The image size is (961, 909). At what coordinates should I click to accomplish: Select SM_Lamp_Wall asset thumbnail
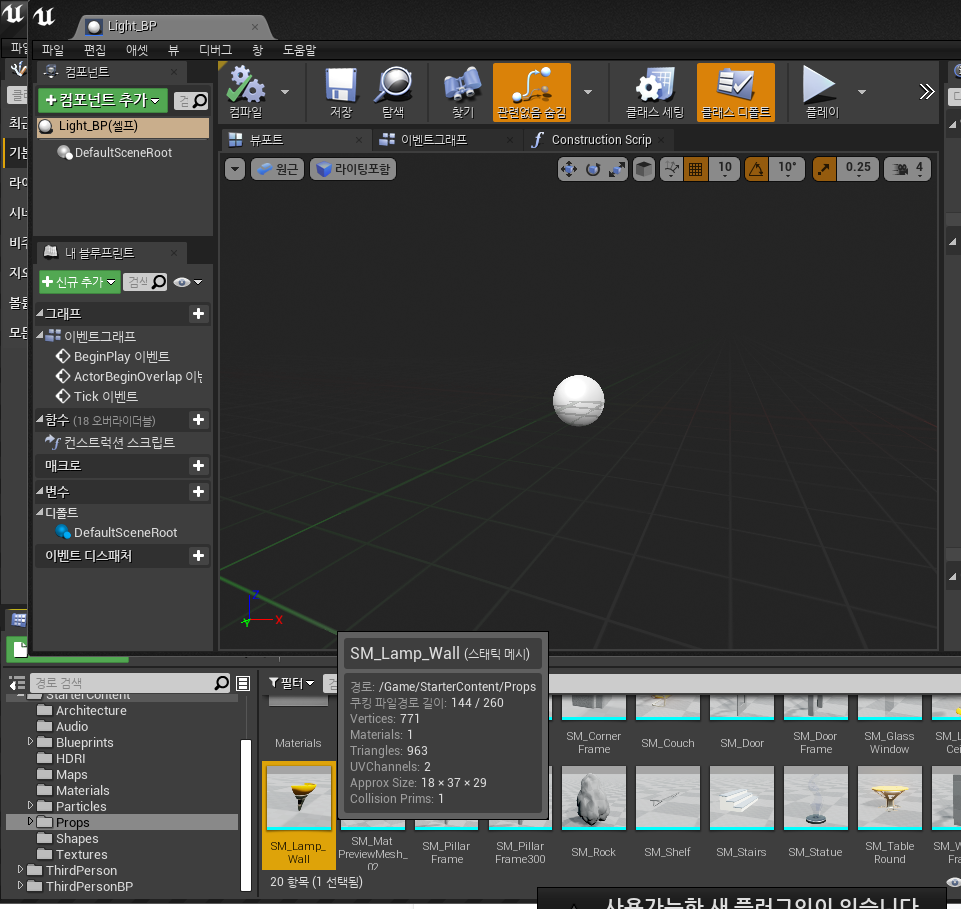pyautogui.click(x=298, y=797)
